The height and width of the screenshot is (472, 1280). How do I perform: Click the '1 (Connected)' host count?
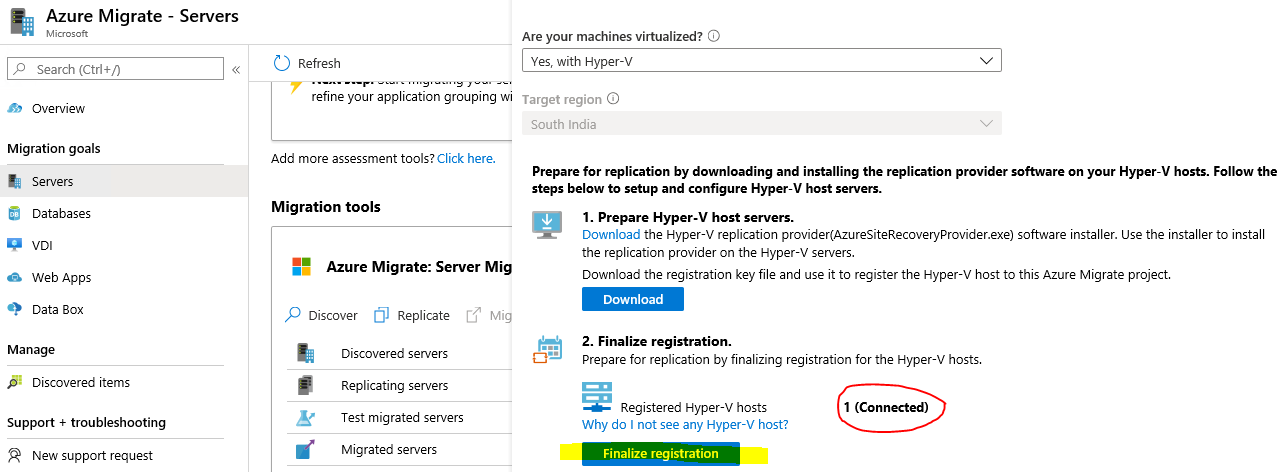pyautogui.click(x=886, y=407)
